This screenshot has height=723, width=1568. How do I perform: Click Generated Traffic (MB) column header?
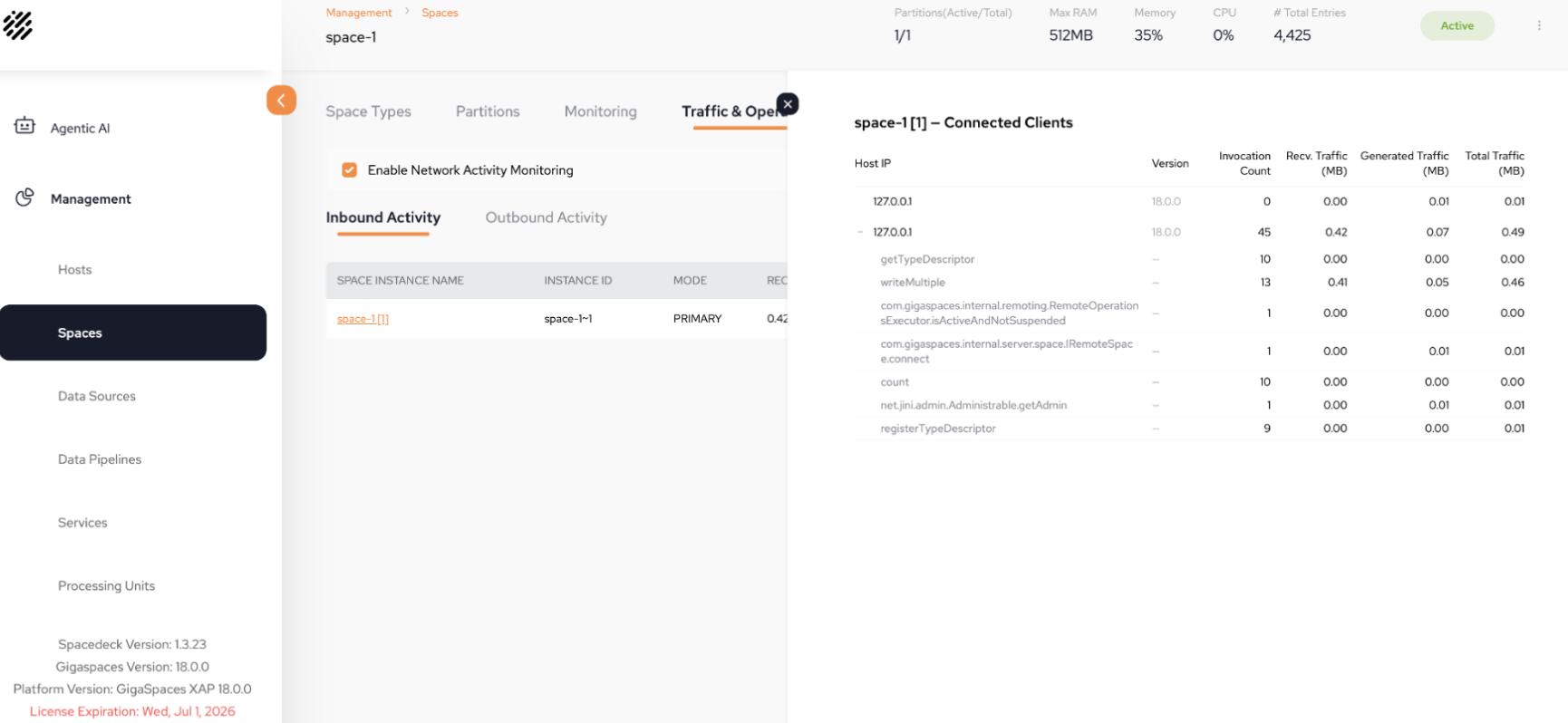(x=1404, y=163)
